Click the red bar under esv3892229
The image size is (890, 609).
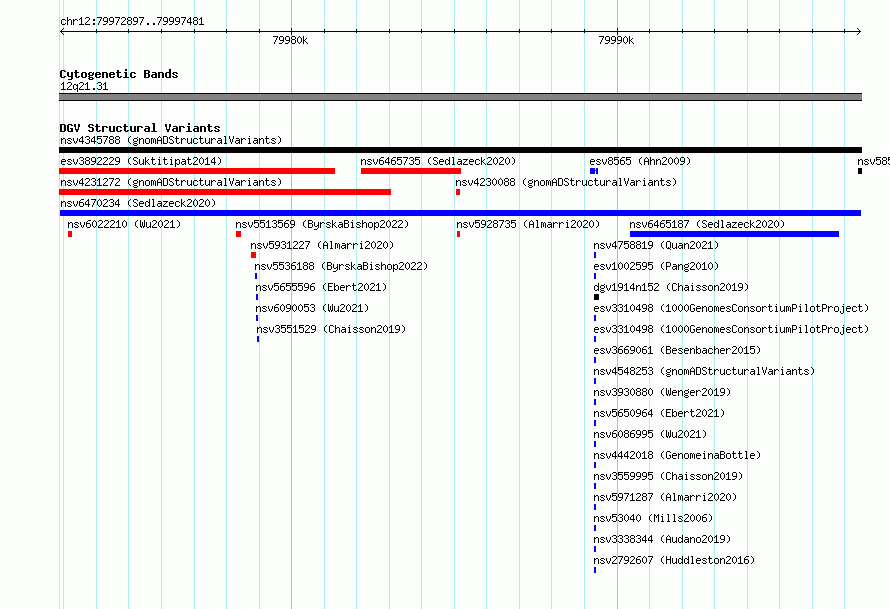[197, 171]
